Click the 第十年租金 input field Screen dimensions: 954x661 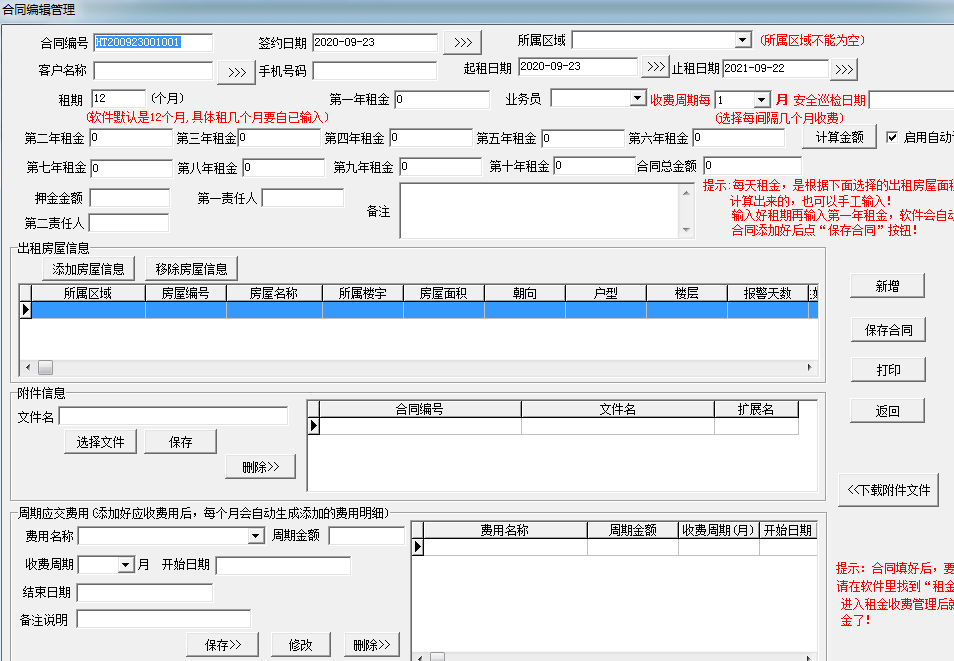point(595,166)
